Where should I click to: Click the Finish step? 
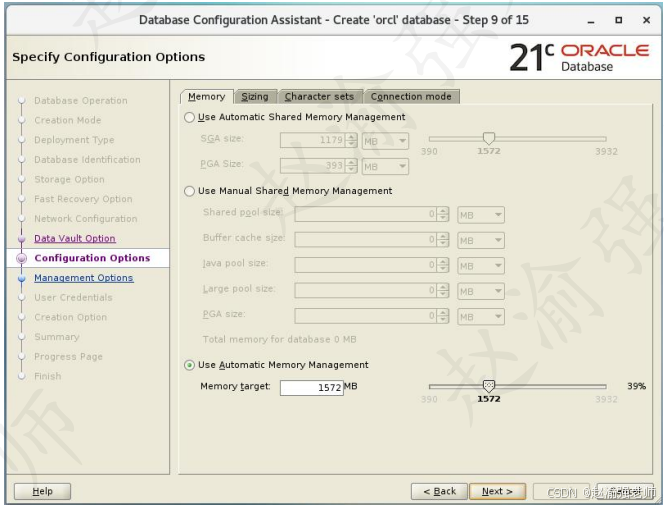[48, 376]
